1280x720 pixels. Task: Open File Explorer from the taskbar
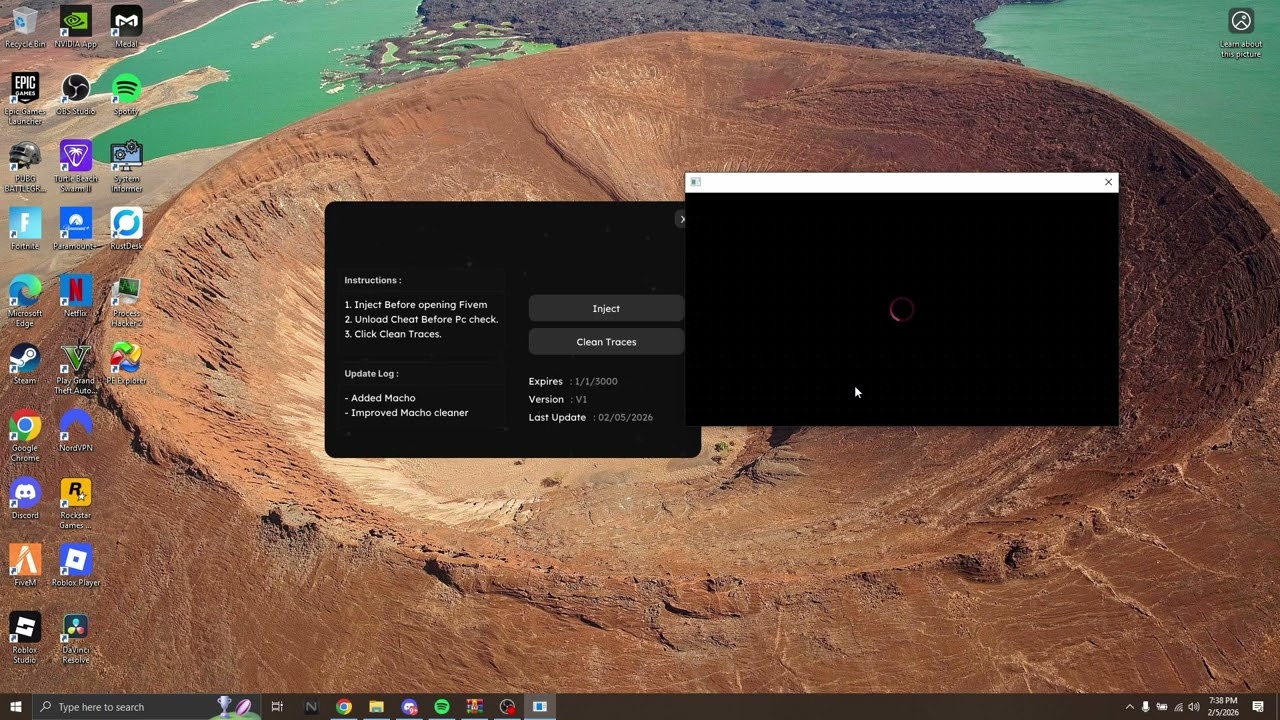[x=377, y=707]
